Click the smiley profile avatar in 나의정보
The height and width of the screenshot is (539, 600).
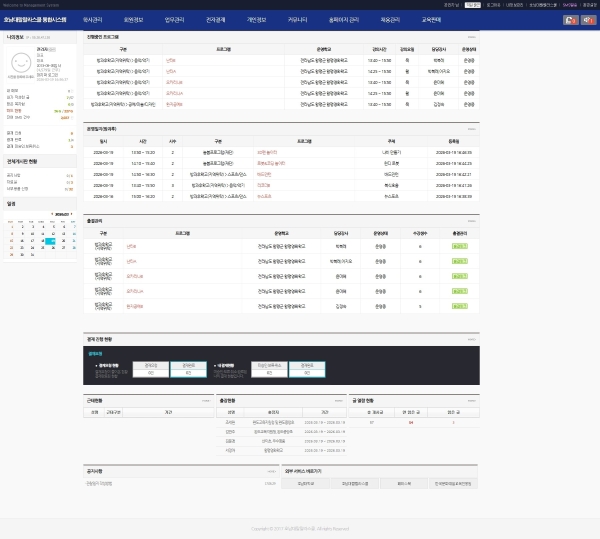click(21, 63)
